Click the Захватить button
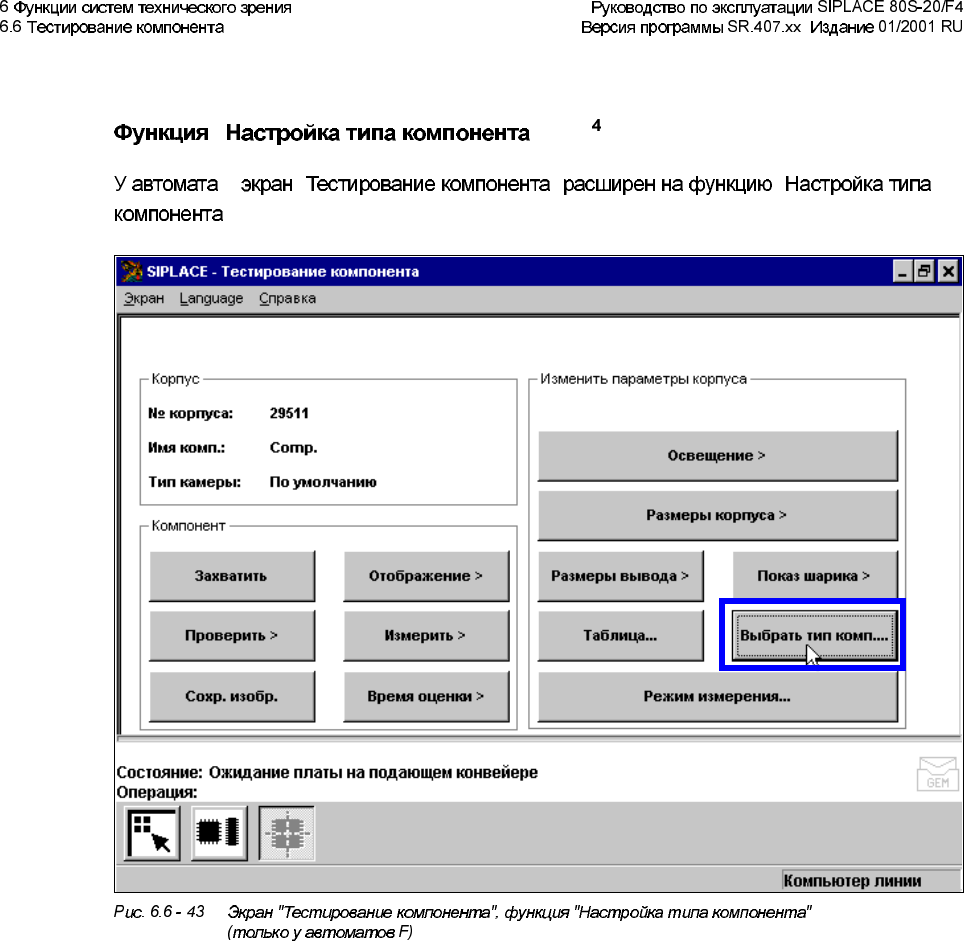The height and width of the screenshot is (941, 964). tap(232, 576)
